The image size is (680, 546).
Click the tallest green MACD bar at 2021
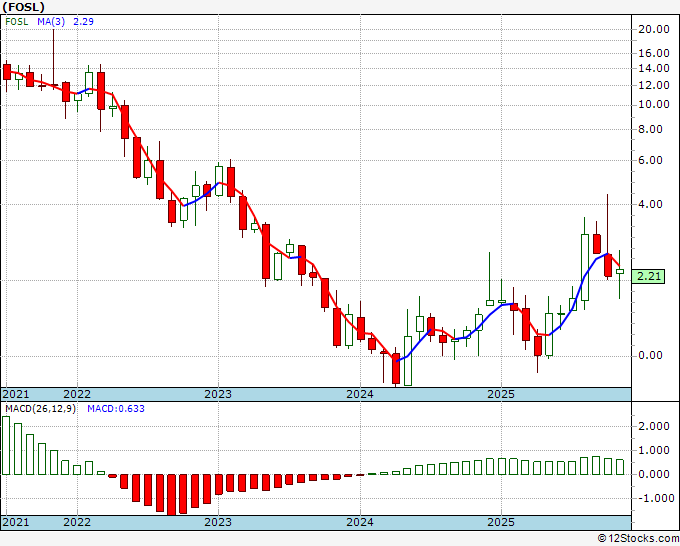pos(6,445)
